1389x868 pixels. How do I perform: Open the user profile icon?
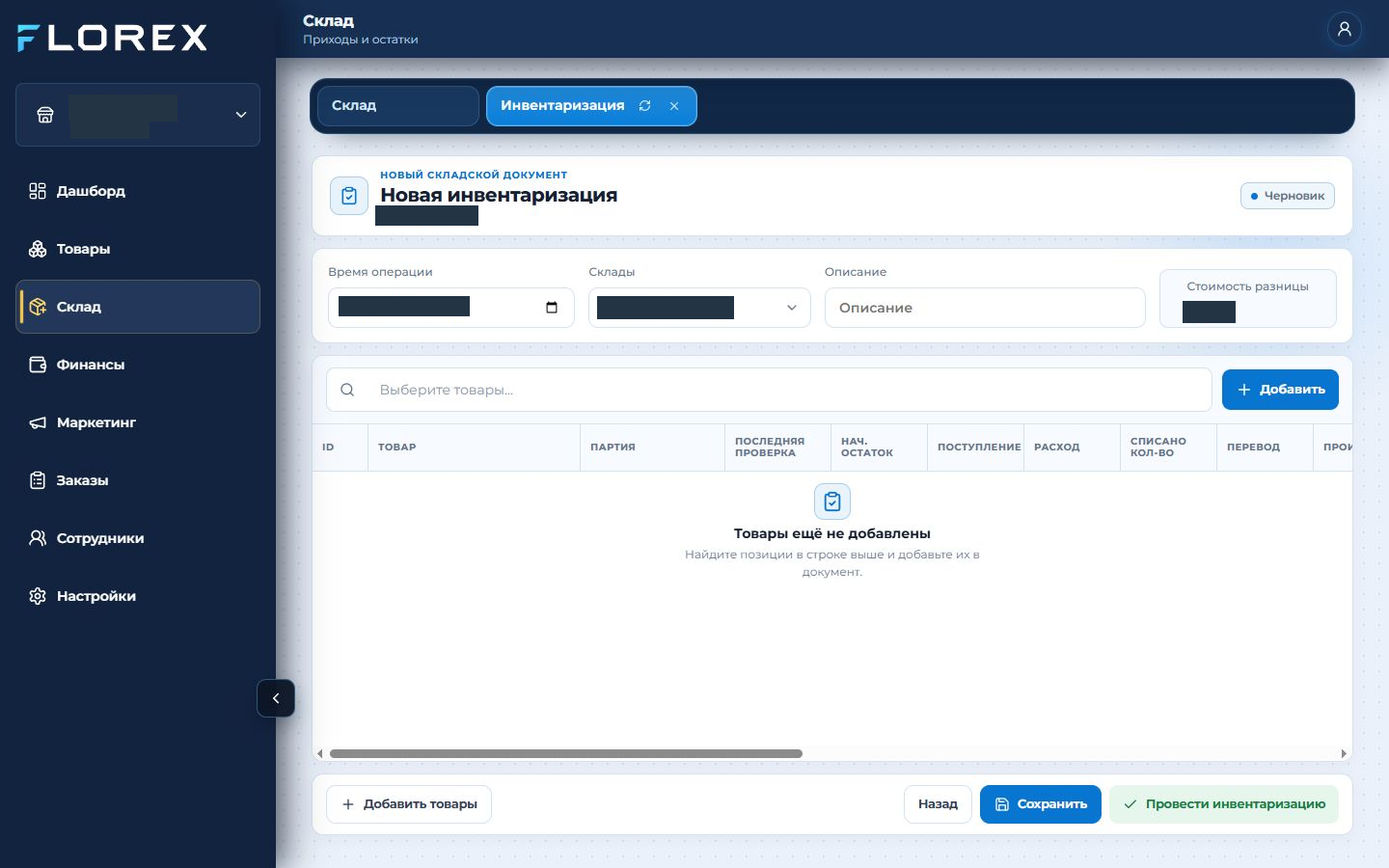(x=1344, y=29)
